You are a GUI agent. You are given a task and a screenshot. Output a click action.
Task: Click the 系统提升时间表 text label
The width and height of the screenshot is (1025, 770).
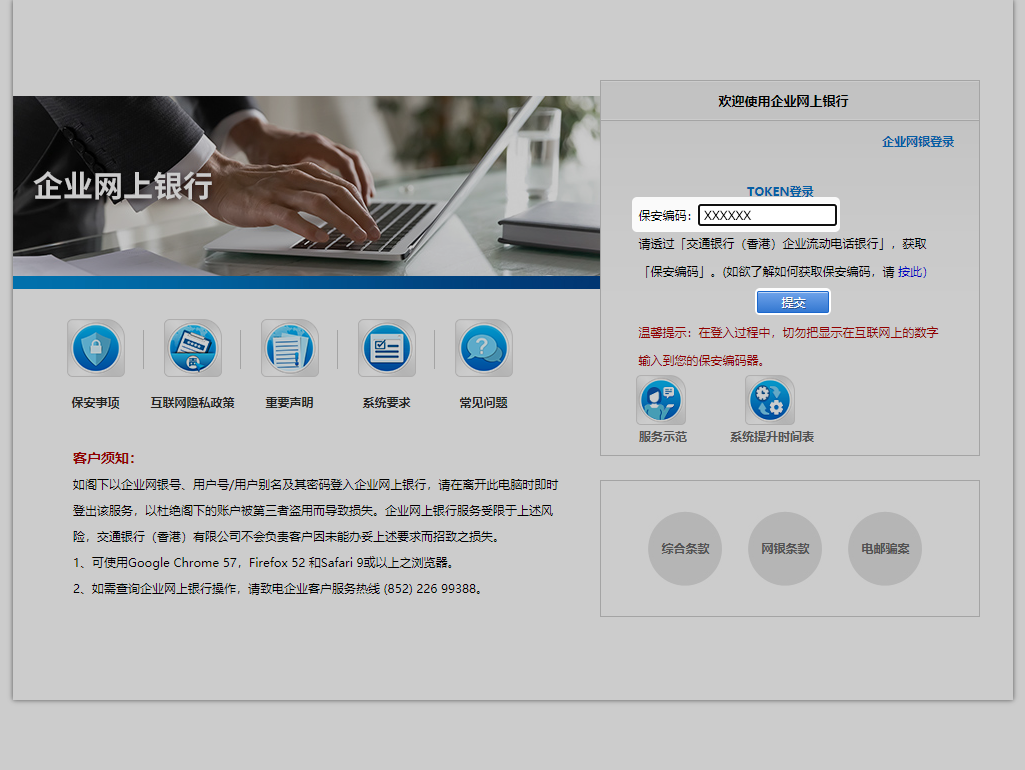(x=771, y=437)
